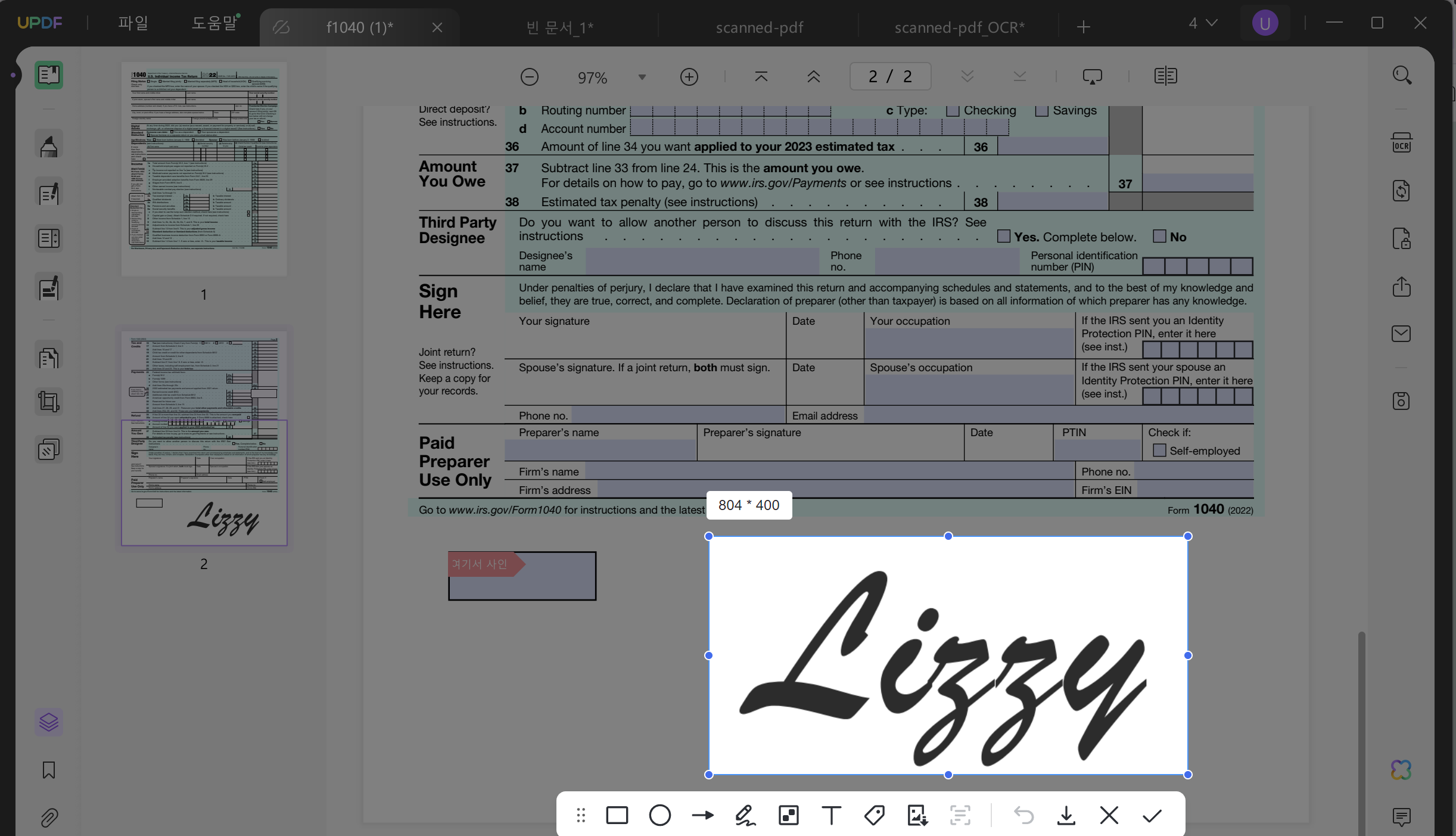
Task: Click the zoom in plus button
Action: pyautogui.click(x=689, y=77)
